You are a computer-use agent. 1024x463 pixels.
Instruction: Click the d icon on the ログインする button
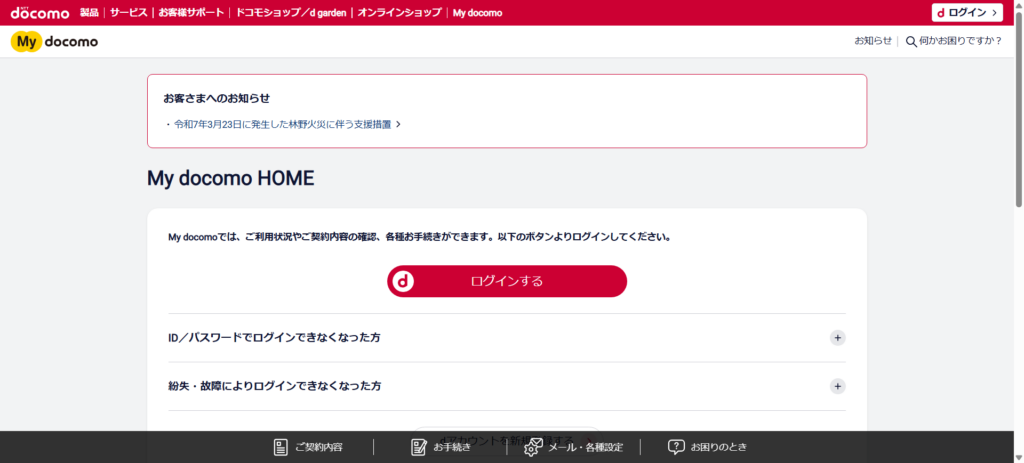click(403, 281)
